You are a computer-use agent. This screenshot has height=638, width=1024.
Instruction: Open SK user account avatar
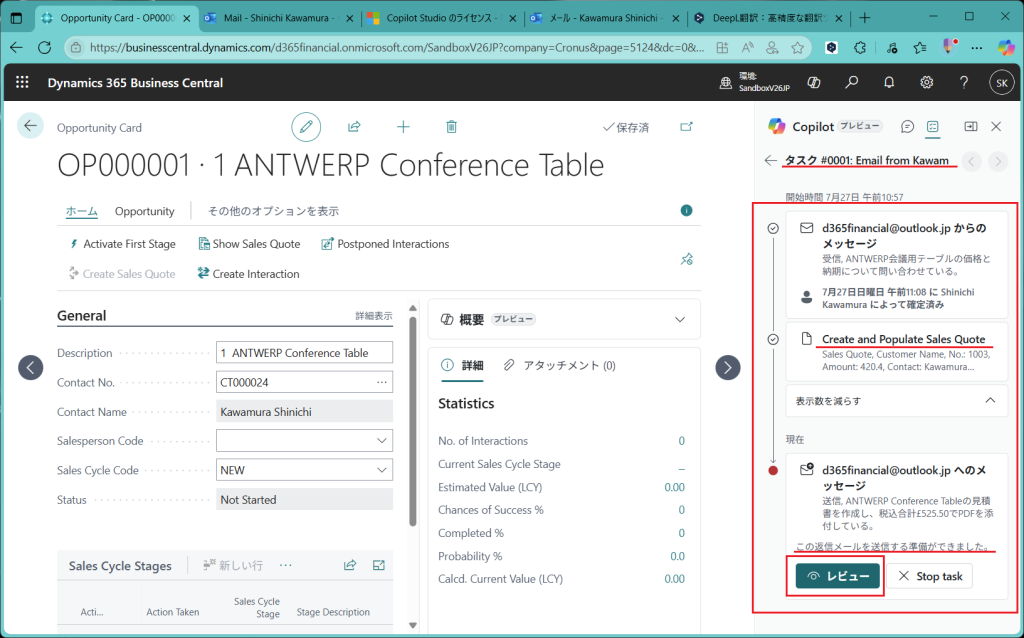[1002, 82]
